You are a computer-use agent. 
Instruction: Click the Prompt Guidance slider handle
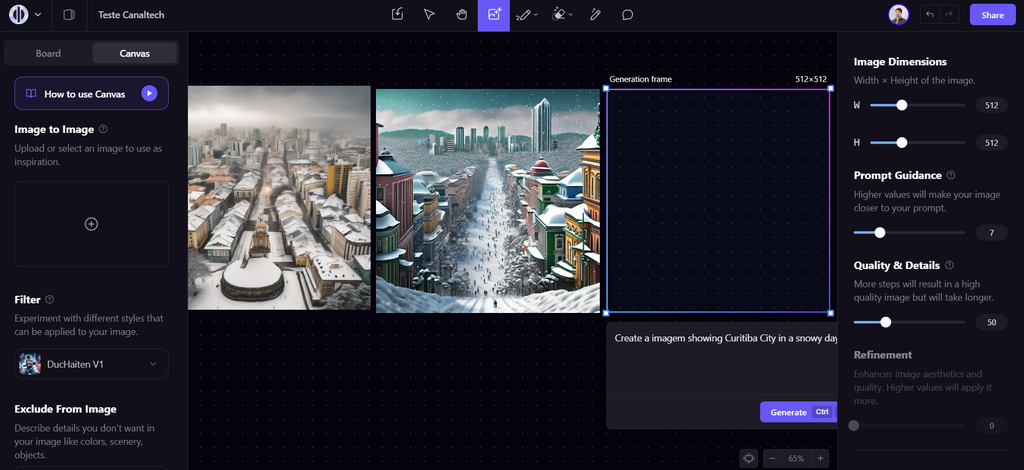880,233
